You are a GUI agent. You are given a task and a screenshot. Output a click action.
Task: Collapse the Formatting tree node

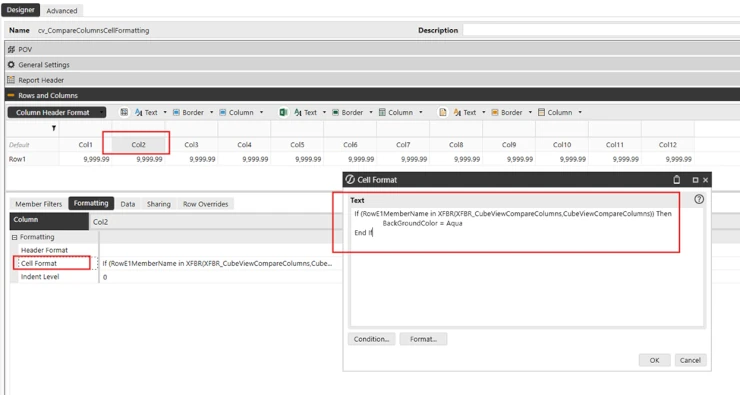click(14, 237)
